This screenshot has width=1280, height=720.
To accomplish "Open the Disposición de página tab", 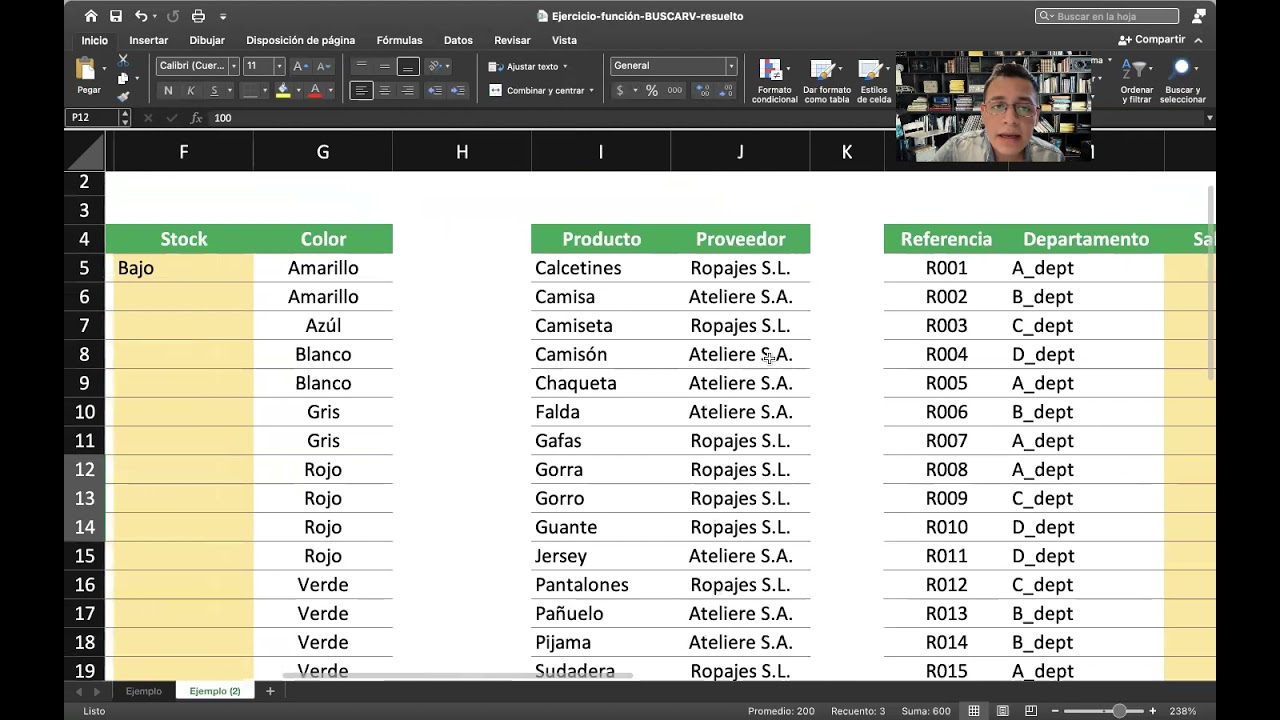I will [x=300, y=40].
